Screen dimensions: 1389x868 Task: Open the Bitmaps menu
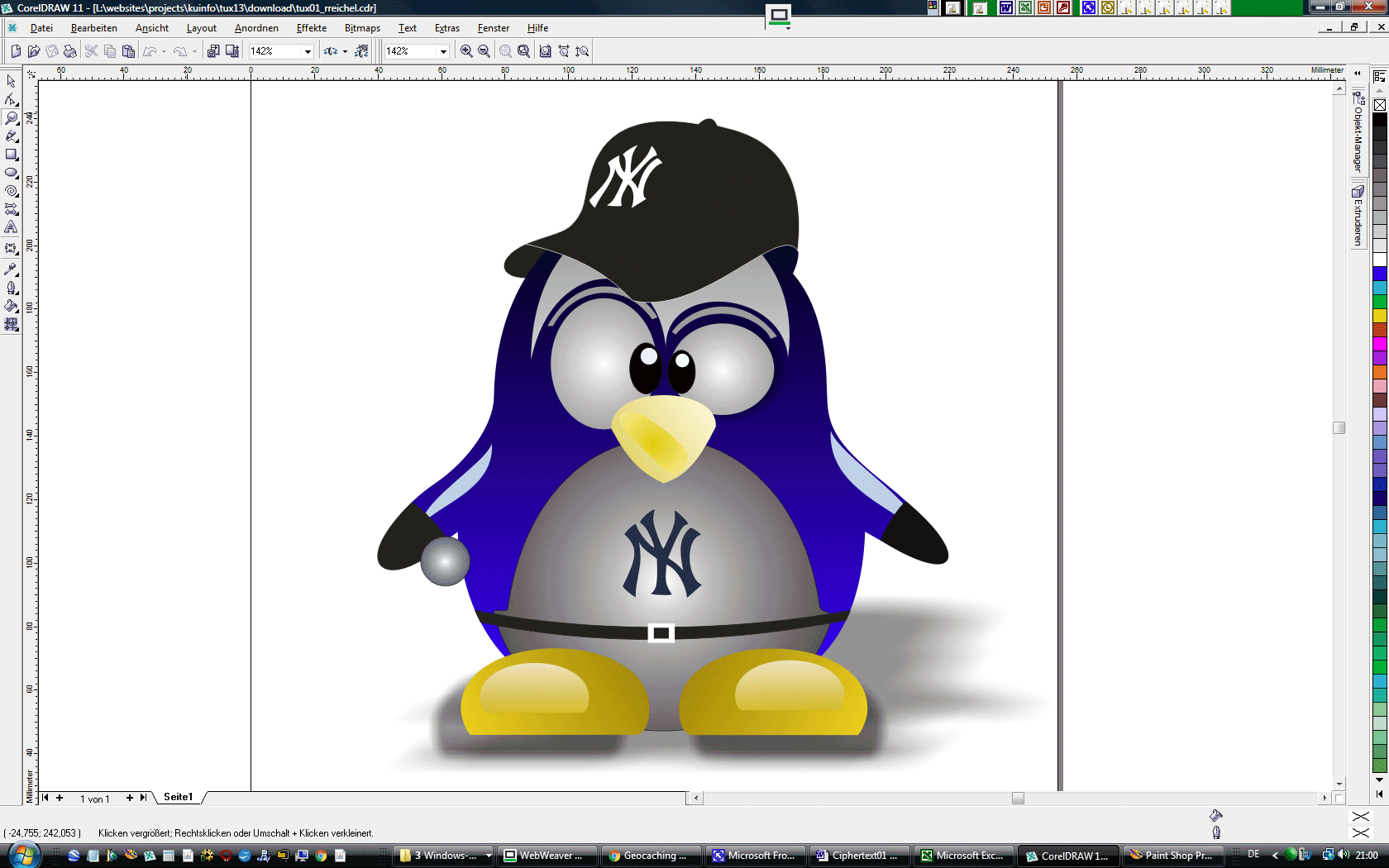[362, 28]
